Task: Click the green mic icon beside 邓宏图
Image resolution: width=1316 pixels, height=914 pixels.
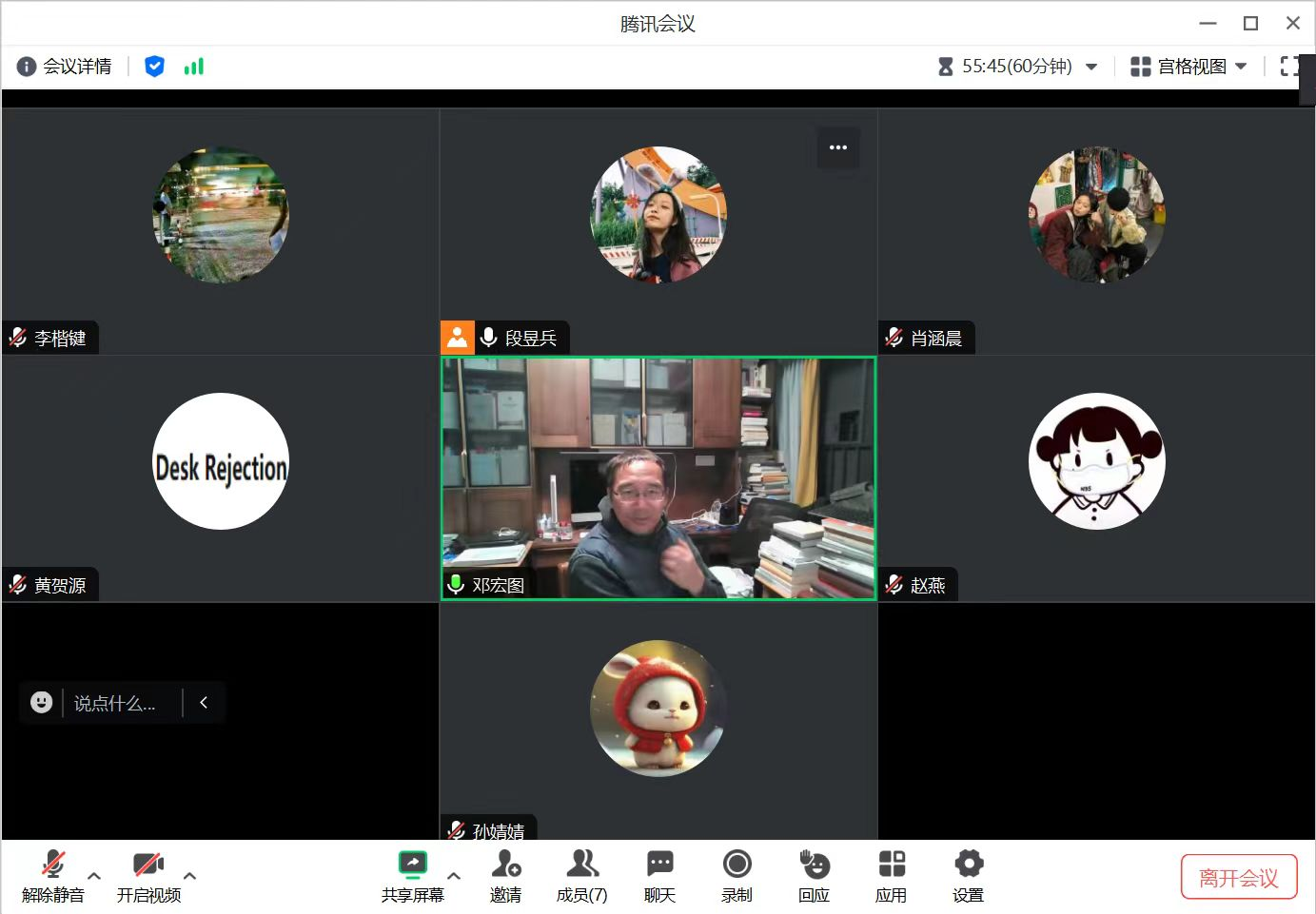Action: [456, 584]
